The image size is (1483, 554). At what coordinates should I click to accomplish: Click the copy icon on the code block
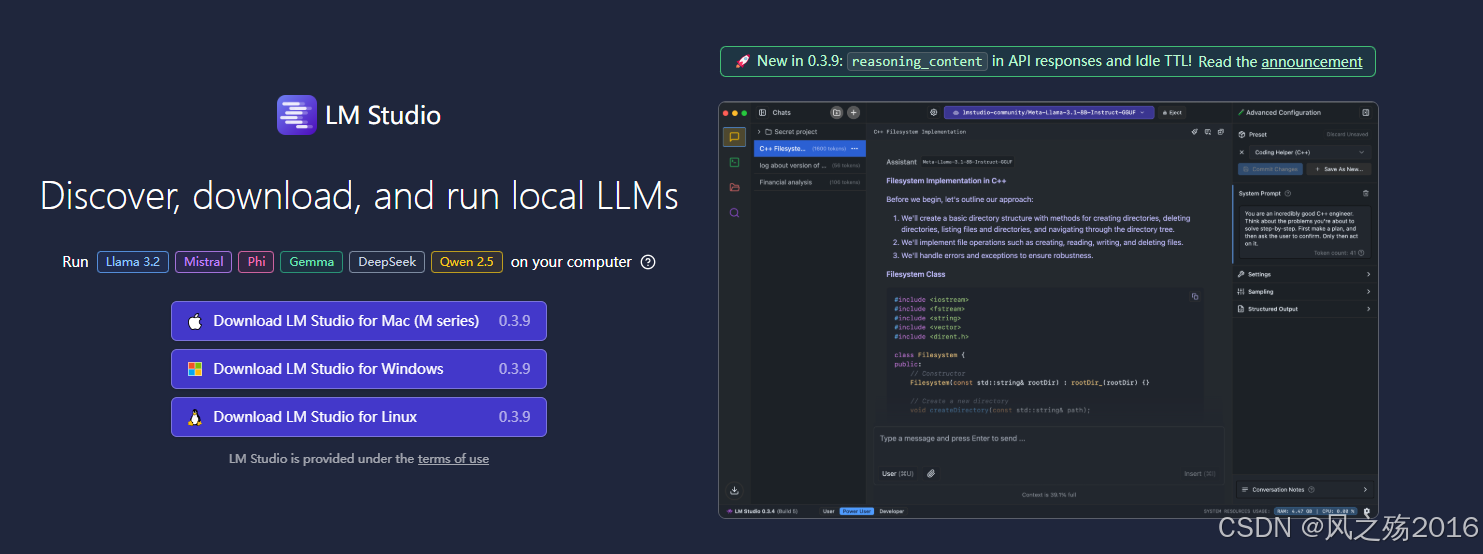(1194, 296)
